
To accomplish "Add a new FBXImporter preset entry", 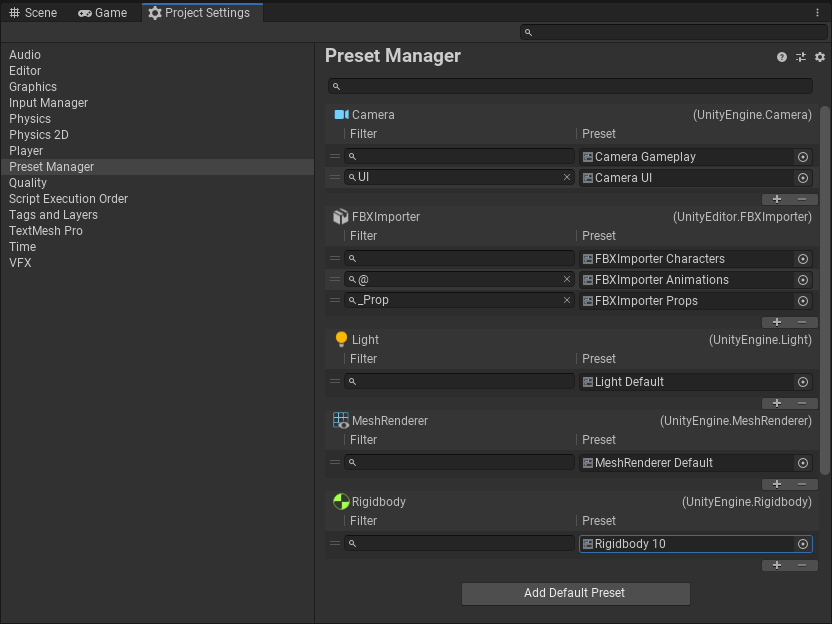I will 777,322.
